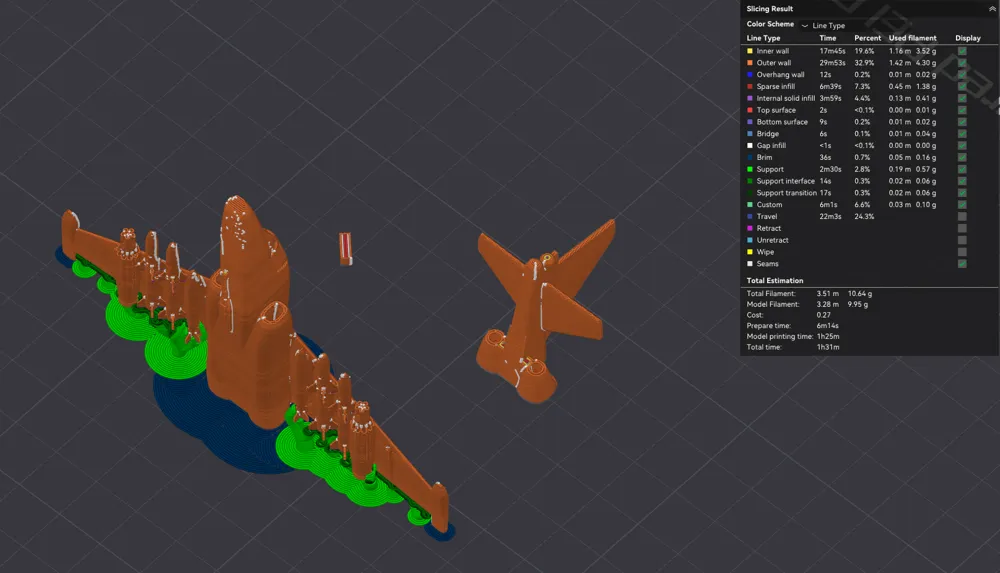Click the 'Used filament' column header
1000x573 pixels.
pos(913,38)
